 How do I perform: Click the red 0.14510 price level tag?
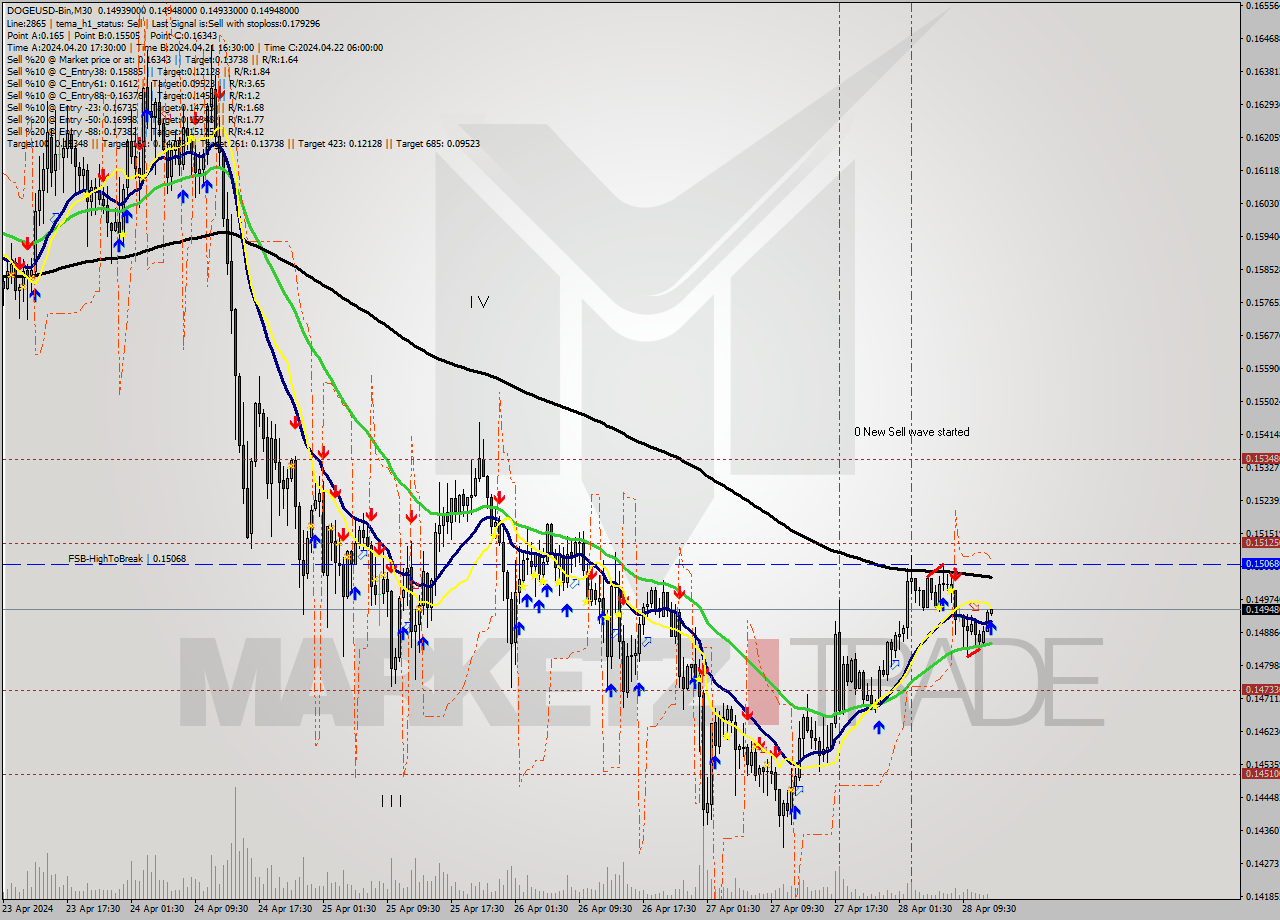point(1259,773)
